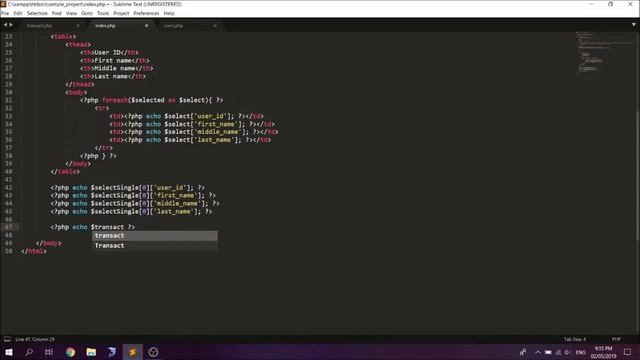Viewport: 640px width, 360px height.
Task: Click Line 47, Column status text
Action: tap(35, 339)
